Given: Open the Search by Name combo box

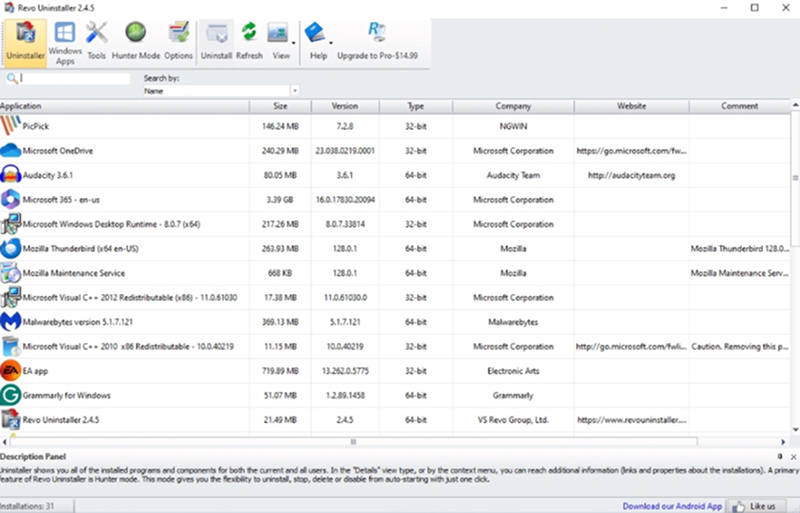Looking at the screenshot, I should click(x=221, y=91).
